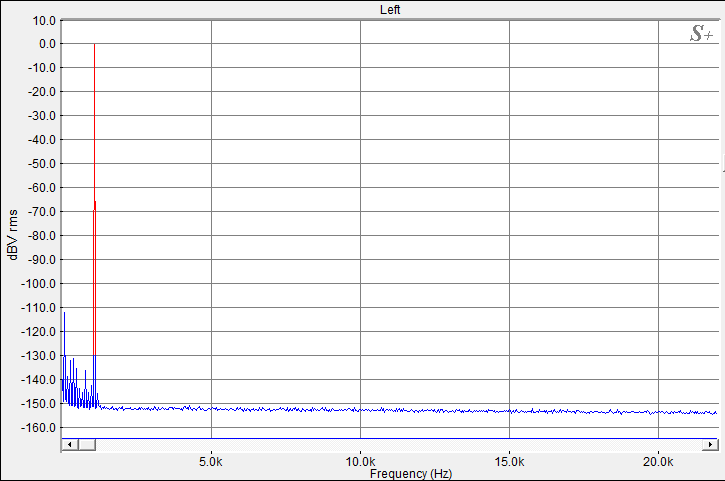Click the -100.0 dBV axis tick label
725x481 pixels.
coord(38,284)
